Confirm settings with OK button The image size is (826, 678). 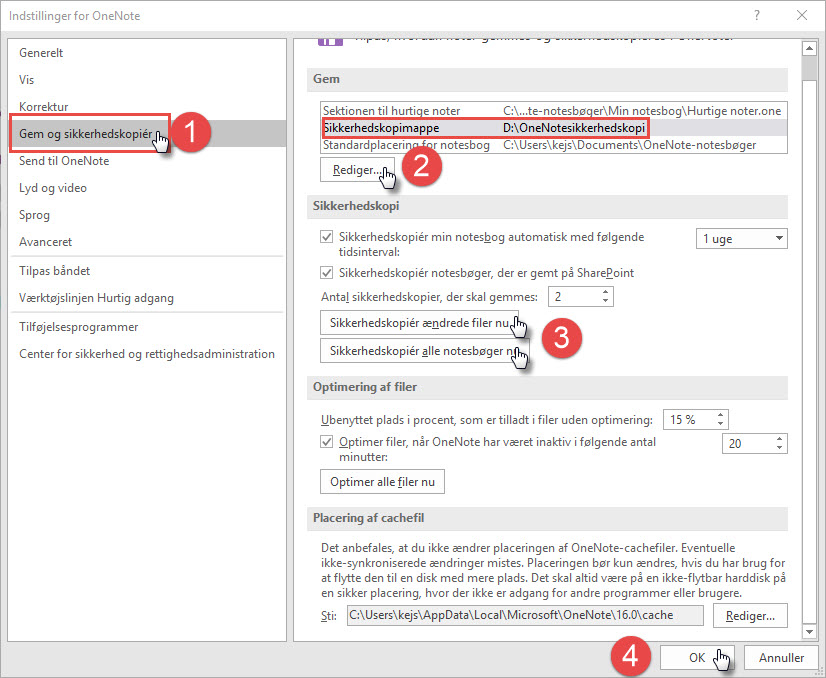tap(696, 657)
